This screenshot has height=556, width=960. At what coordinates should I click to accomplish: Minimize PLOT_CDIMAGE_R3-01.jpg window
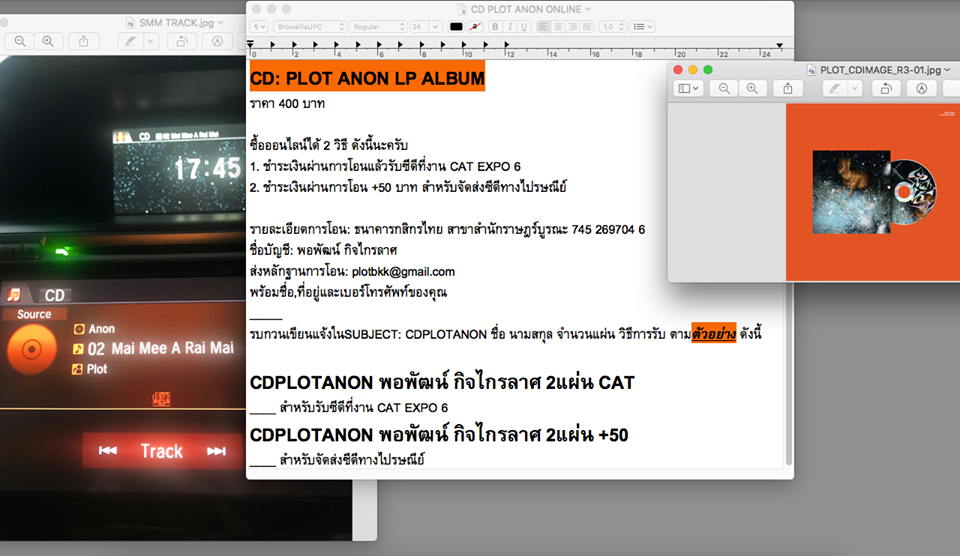tap(692, 70)
